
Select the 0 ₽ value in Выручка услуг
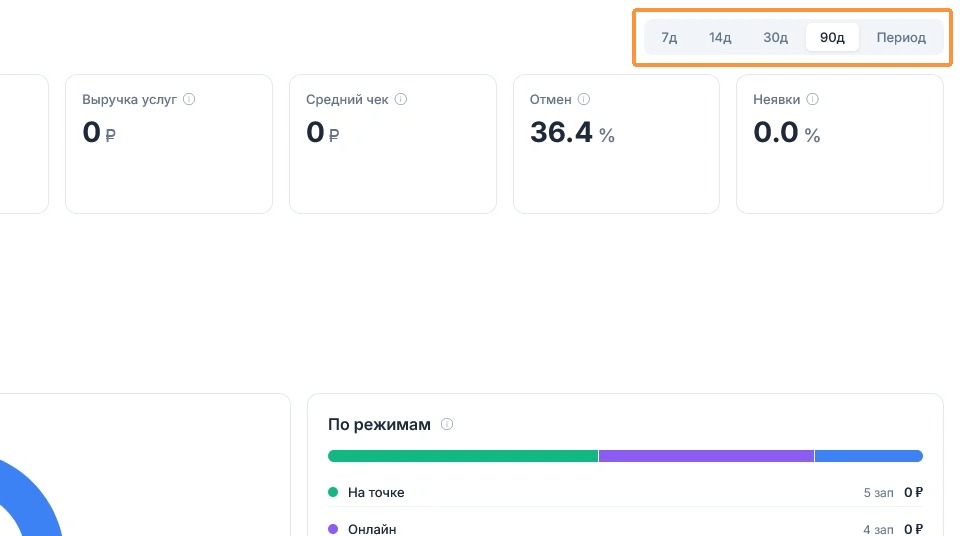coord(99,132)
